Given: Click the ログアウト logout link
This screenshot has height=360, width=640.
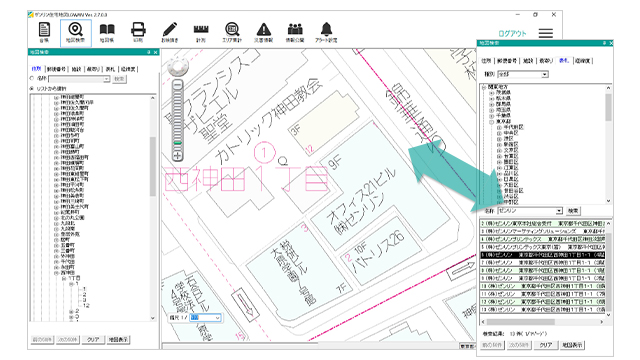Looking at the screenshot, I should click(512, 33).
